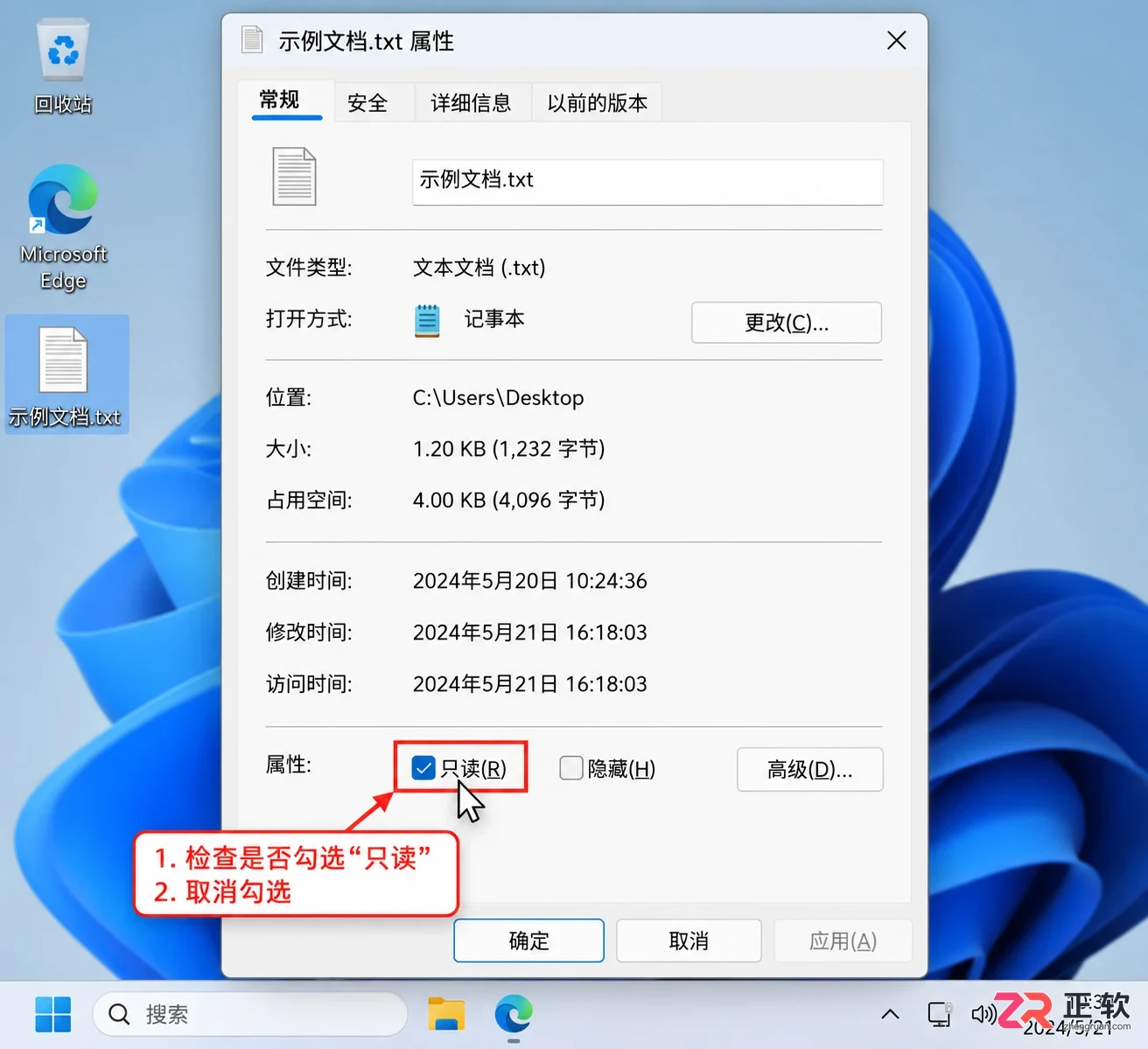Open the Recycle Bin desktop icon
The image size is (1148, 1049).
(63, 66)
